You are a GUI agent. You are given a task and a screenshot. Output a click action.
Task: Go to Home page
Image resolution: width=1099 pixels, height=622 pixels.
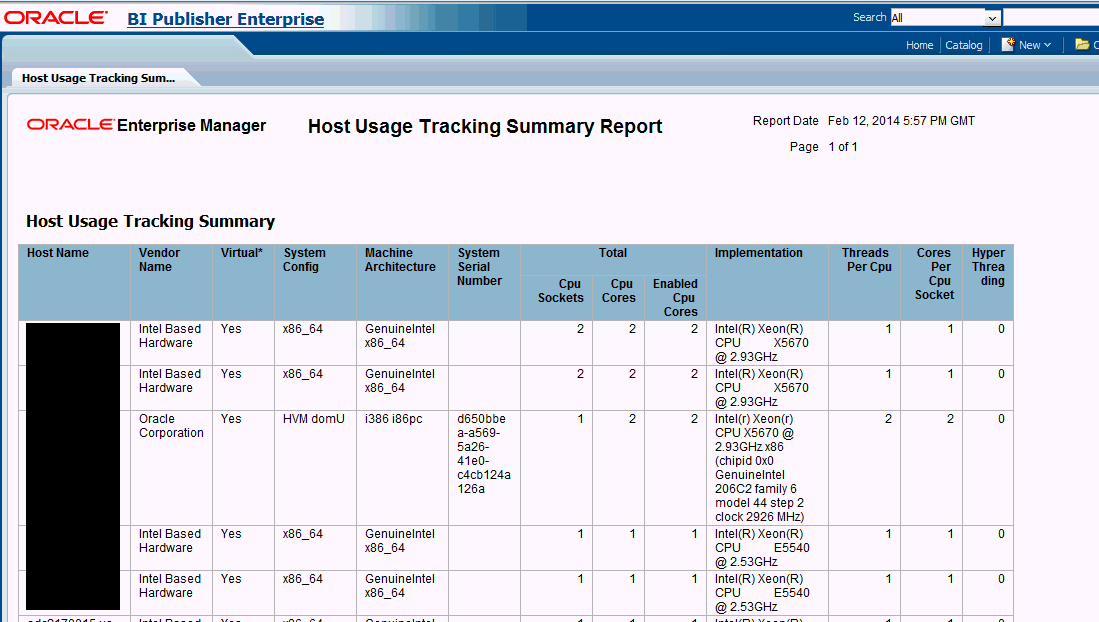point(919,45)
